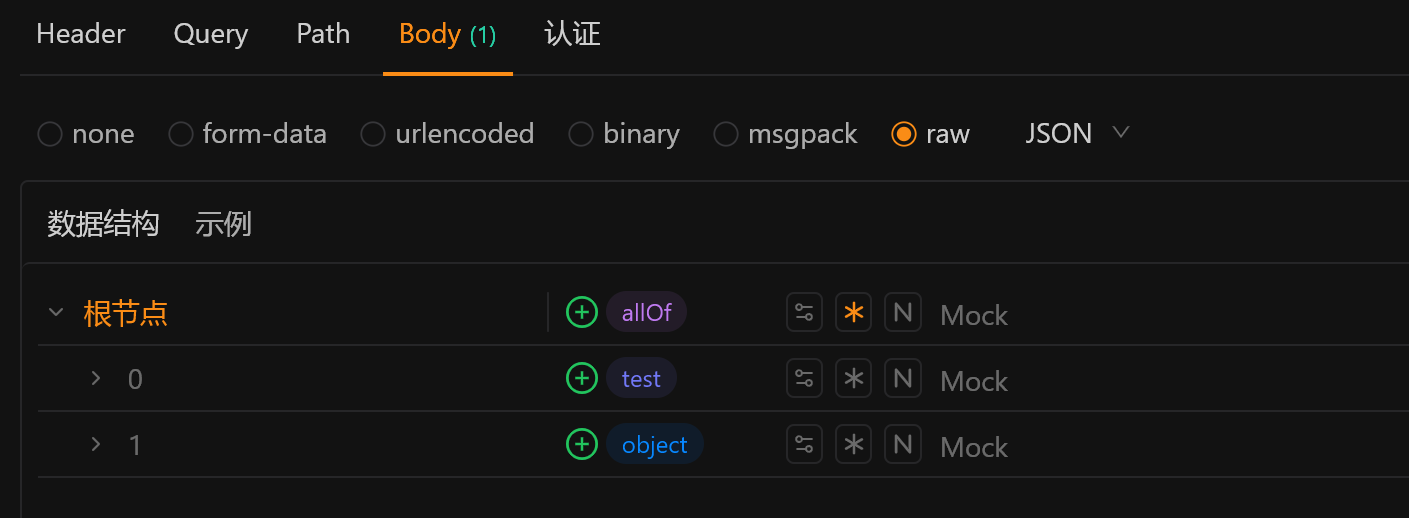This screenshot has height=518, width=1409.
Task: Collapse the 根节点 root node
Action: click(x=56, y=313)
